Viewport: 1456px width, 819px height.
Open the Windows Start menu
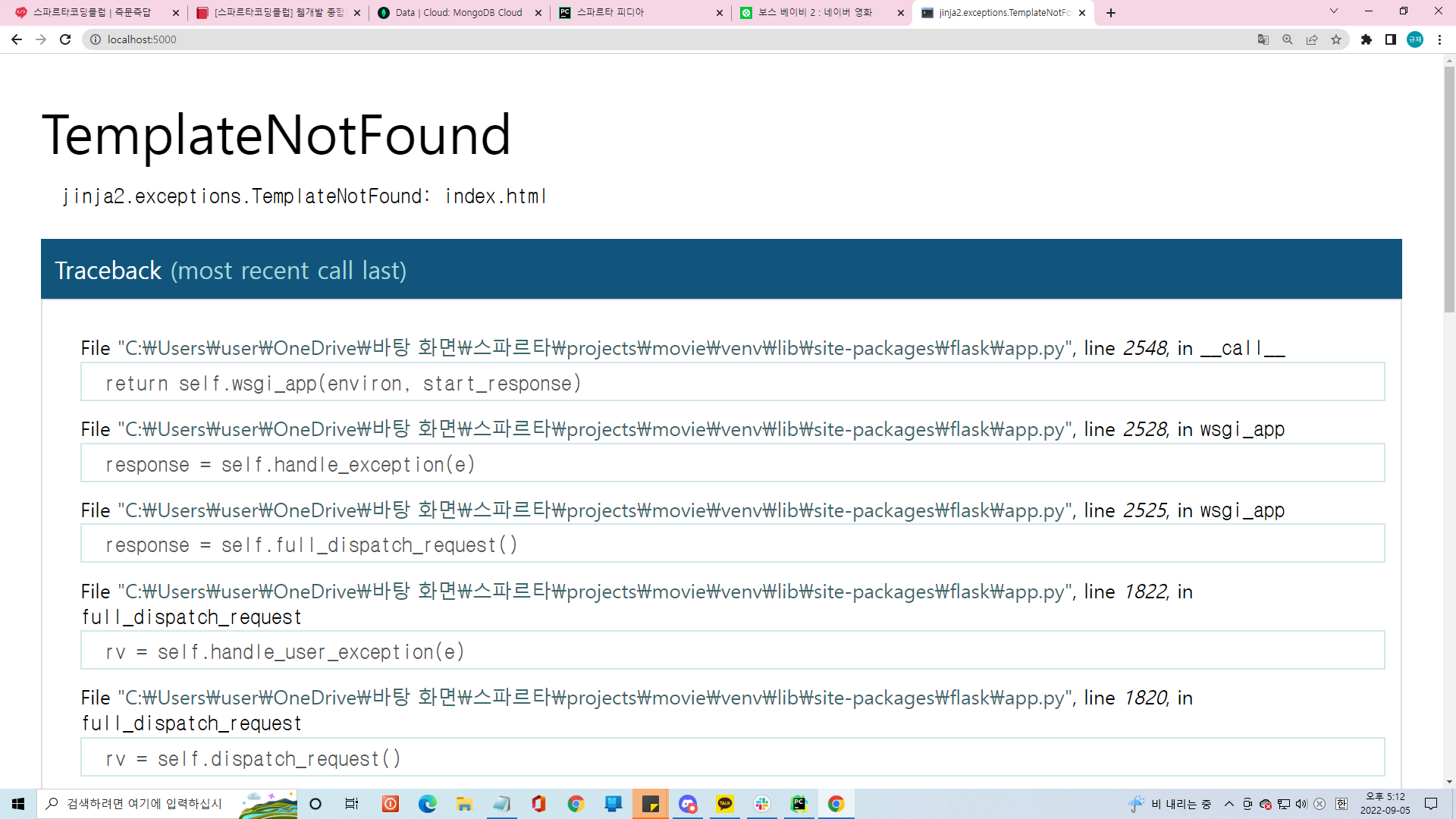(x=18, y=804)
